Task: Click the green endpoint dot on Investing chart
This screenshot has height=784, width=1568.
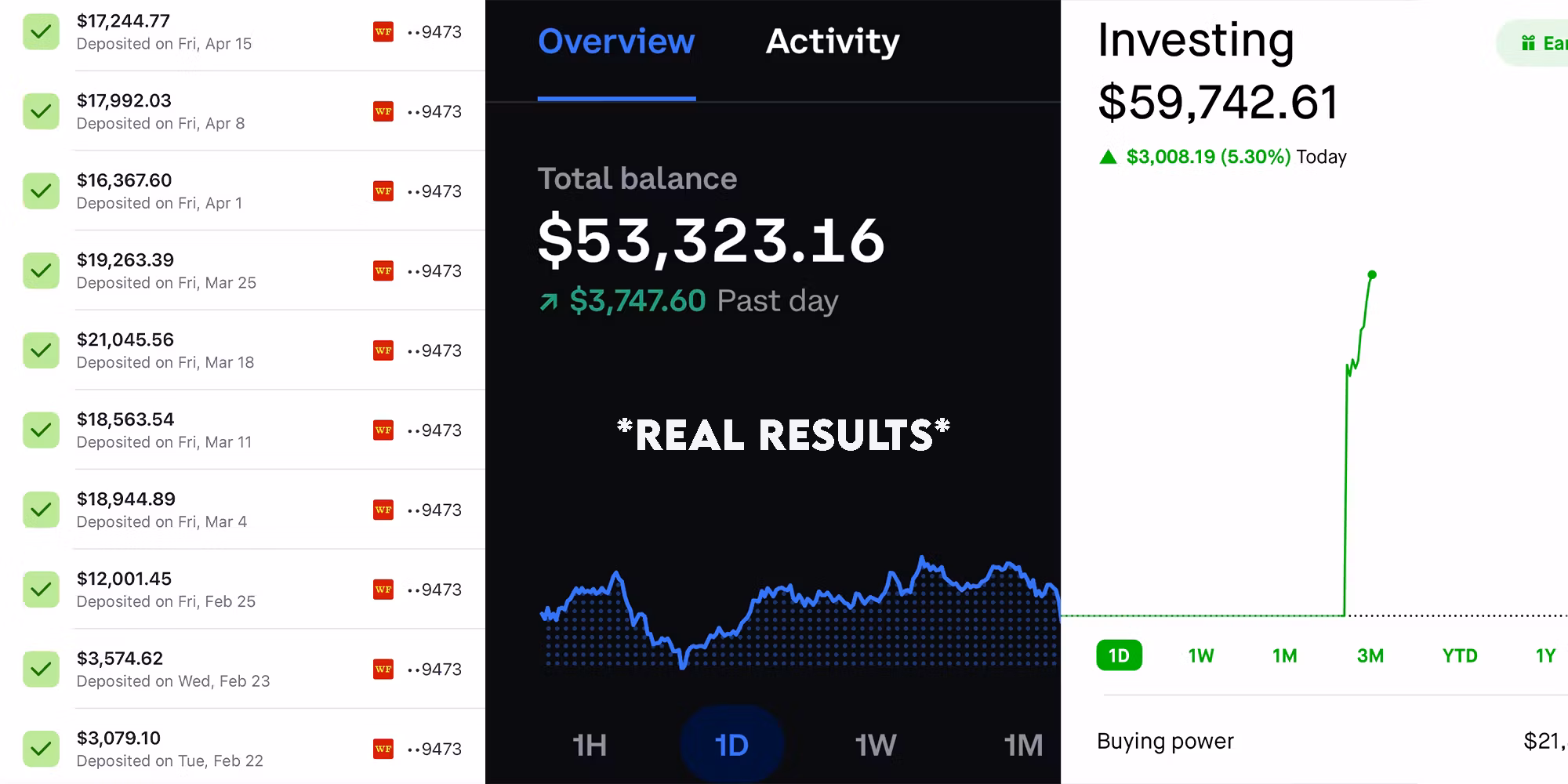Action: click(x=1372, y=275)
